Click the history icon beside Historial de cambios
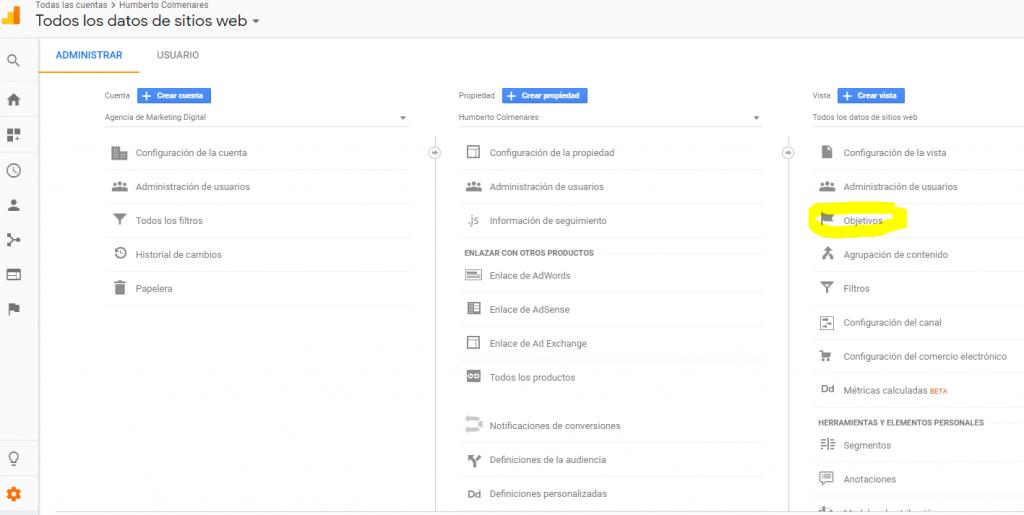 [120, 254]
